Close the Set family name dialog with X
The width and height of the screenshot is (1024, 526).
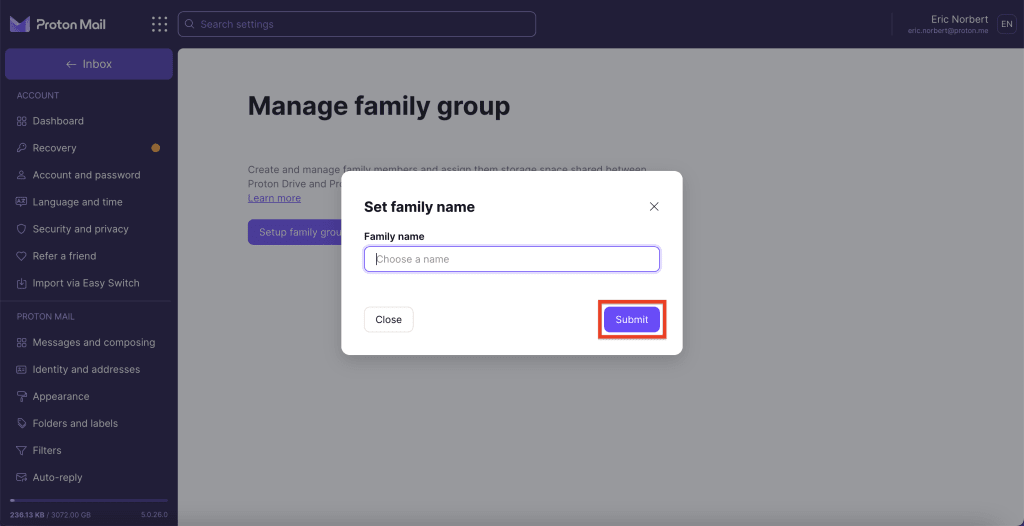[x=654, y=206]
